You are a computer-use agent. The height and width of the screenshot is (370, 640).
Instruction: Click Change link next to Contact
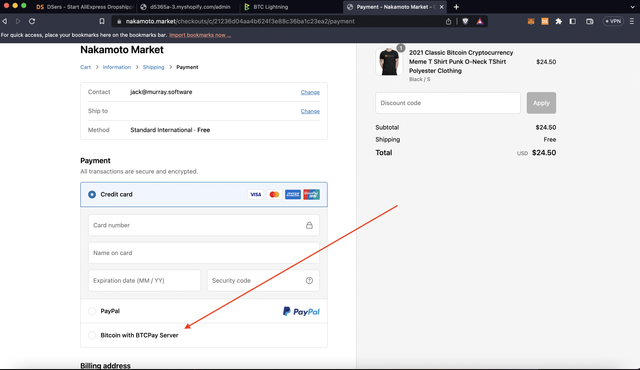(x=310, y=92)
